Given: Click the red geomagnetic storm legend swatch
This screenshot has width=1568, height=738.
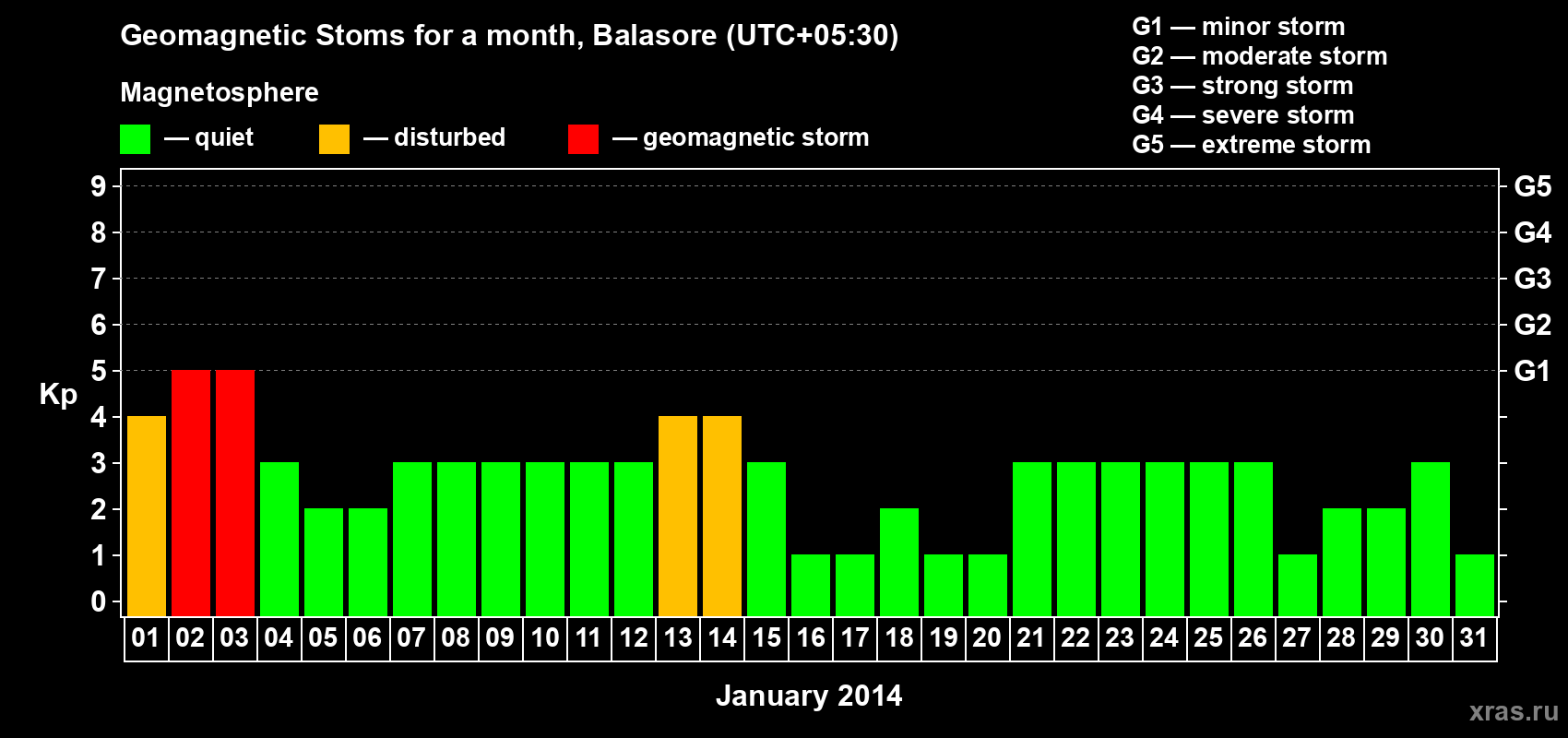Looking at the screenshot, I should point(583,139).
